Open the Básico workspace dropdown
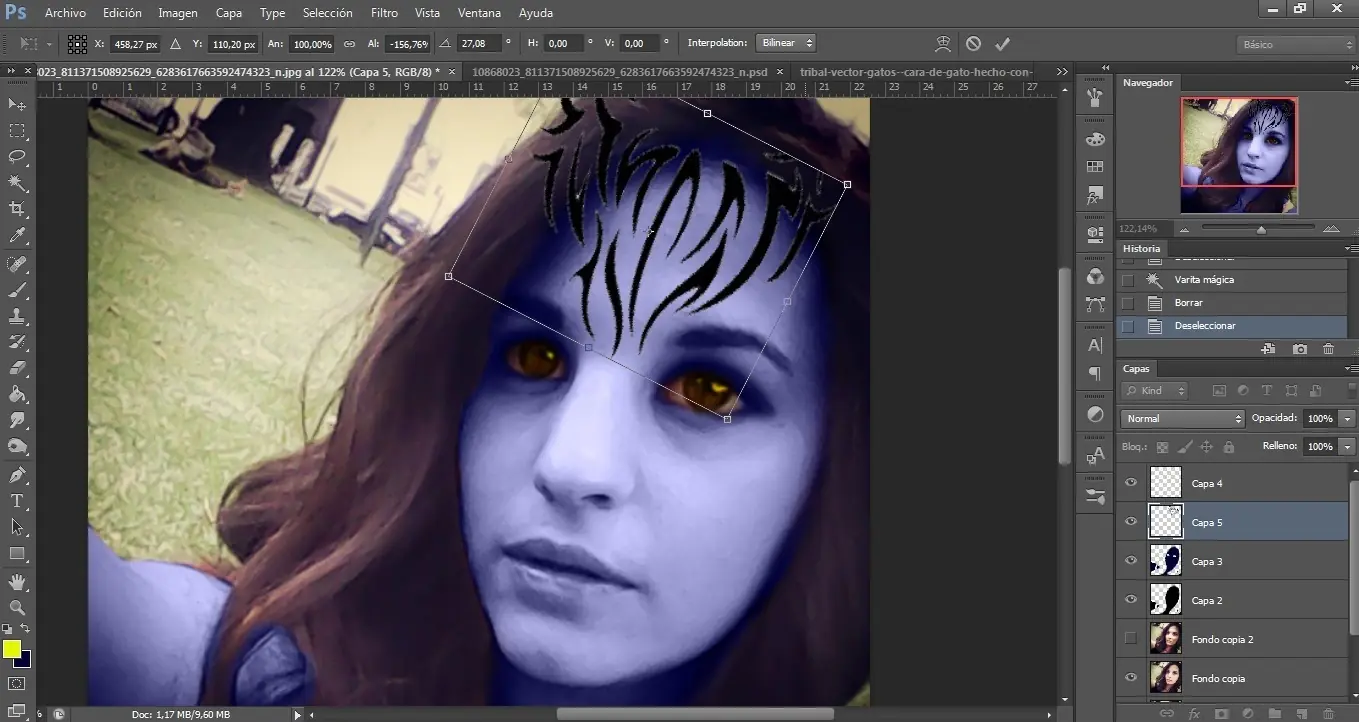 (x=1295, y=45)
